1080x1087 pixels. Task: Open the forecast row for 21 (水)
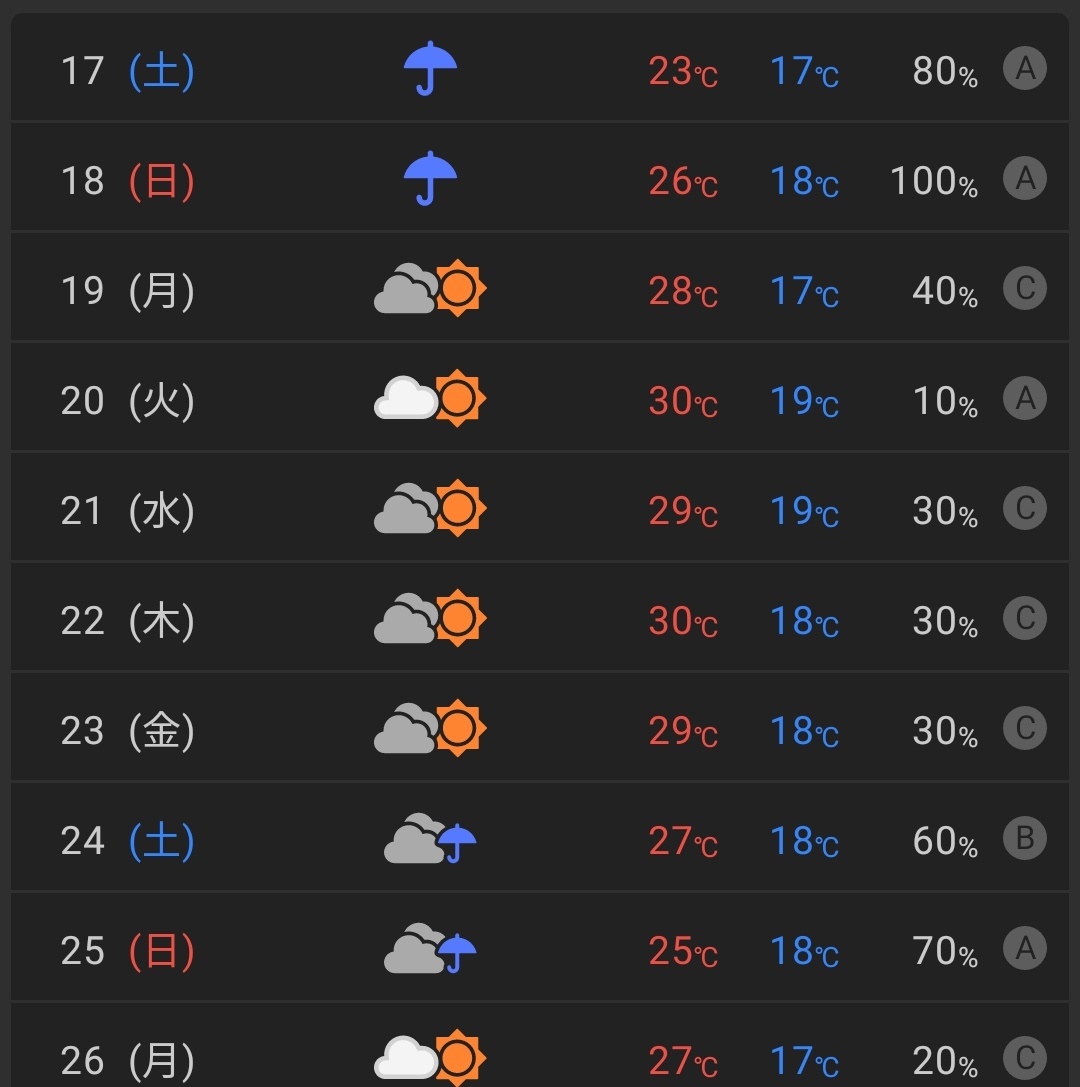tap(540, 508)
